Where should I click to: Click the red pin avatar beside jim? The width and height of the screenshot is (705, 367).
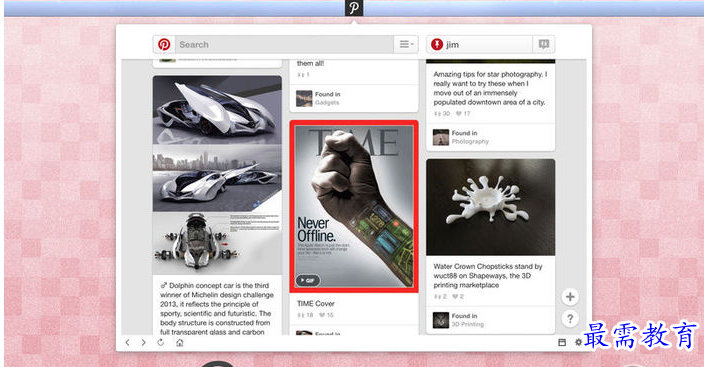[x=437, y=45]
